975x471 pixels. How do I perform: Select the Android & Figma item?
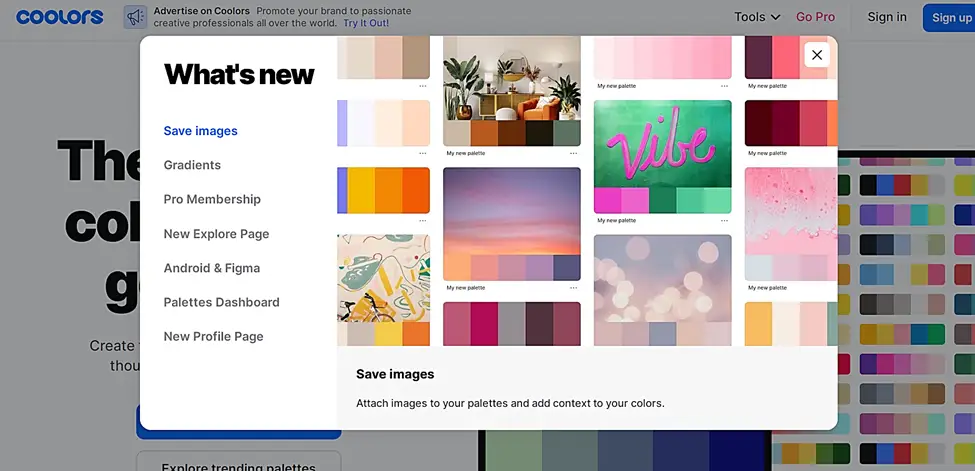(211, 268)
